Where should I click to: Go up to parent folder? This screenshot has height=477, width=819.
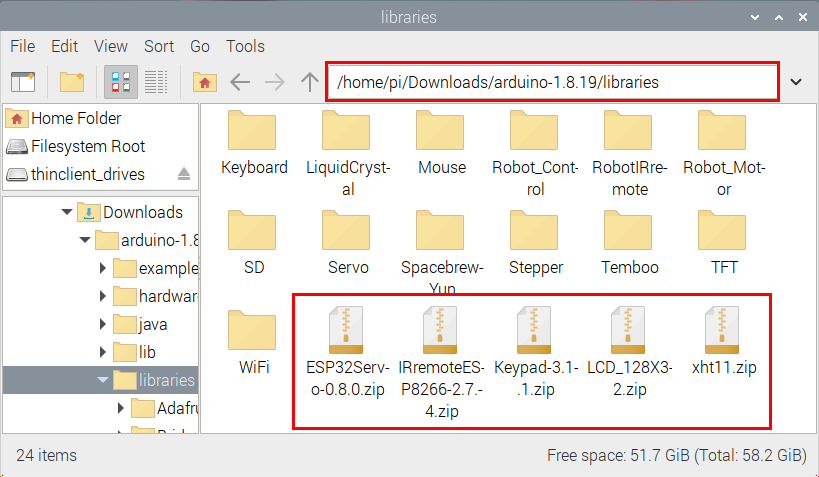click(310, 82)
